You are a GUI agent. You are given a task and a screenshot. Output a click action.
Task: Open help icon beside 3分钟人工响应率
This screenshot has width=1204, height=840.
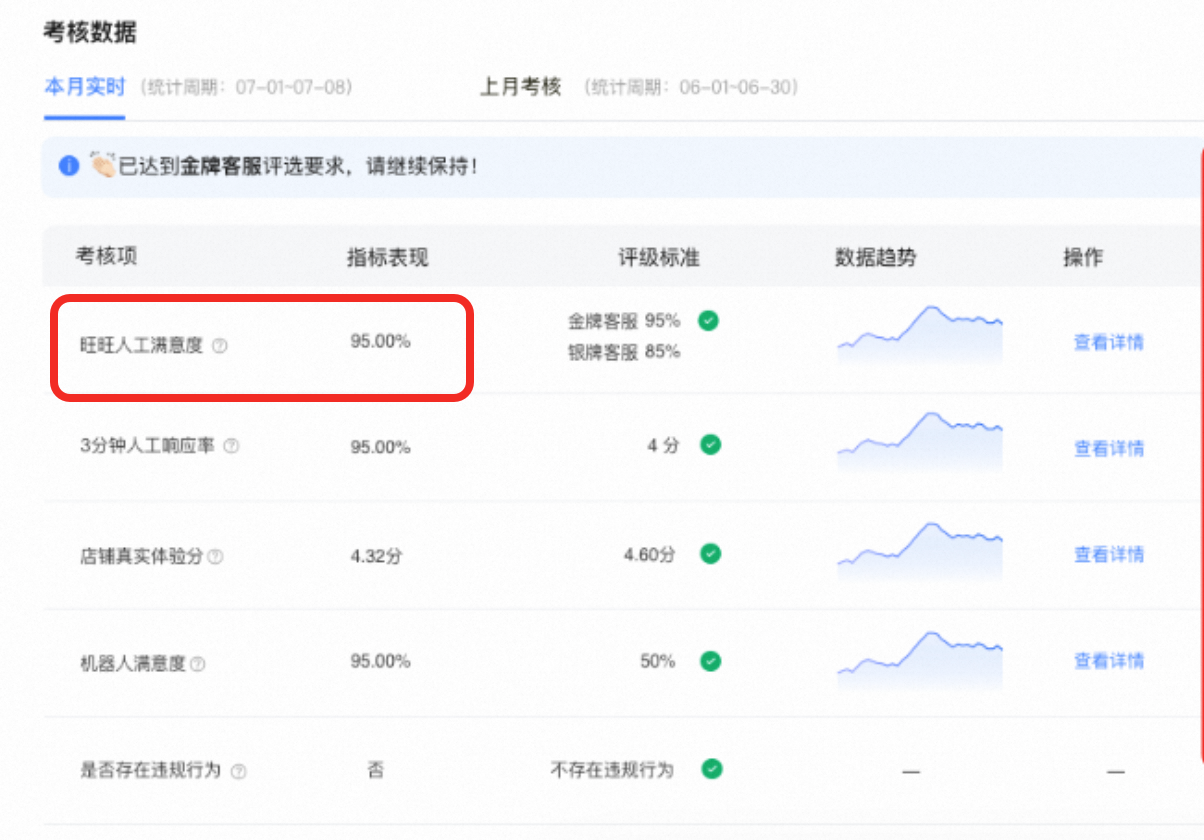click(231, 447)
